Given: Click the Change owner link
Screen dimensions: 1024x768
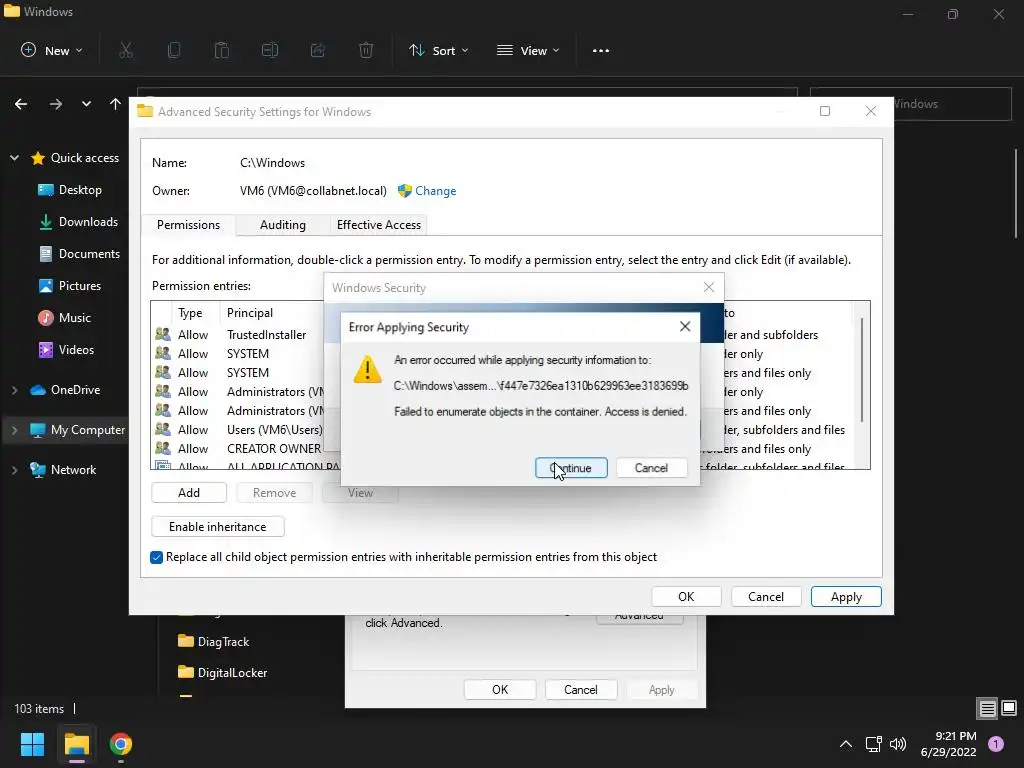Looking at the screenshot, I should pyautogui.click(x=436, y=191).
